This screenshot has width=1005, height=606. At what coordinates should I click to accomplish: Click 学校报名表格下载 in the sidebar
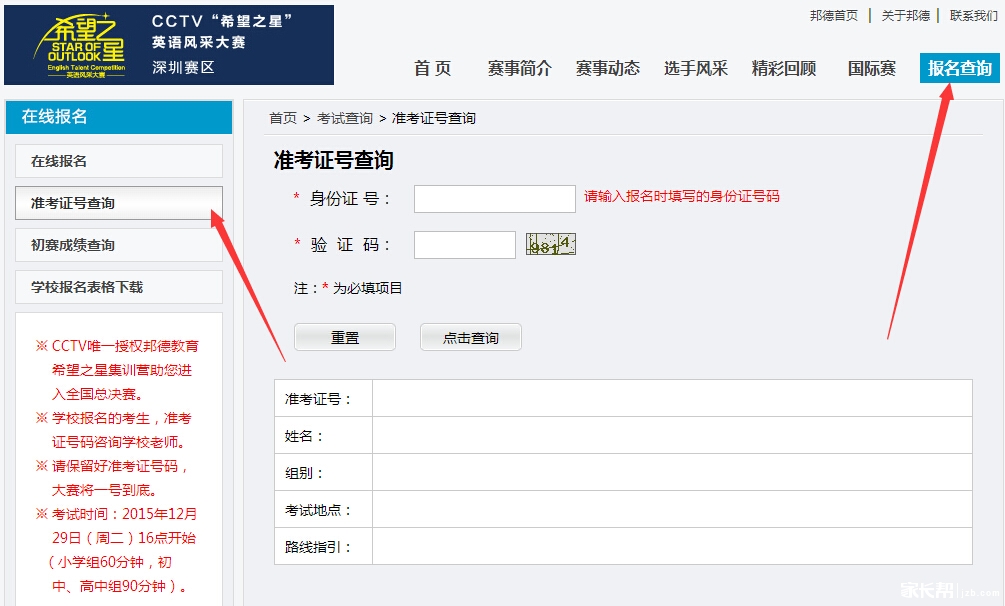119,287
